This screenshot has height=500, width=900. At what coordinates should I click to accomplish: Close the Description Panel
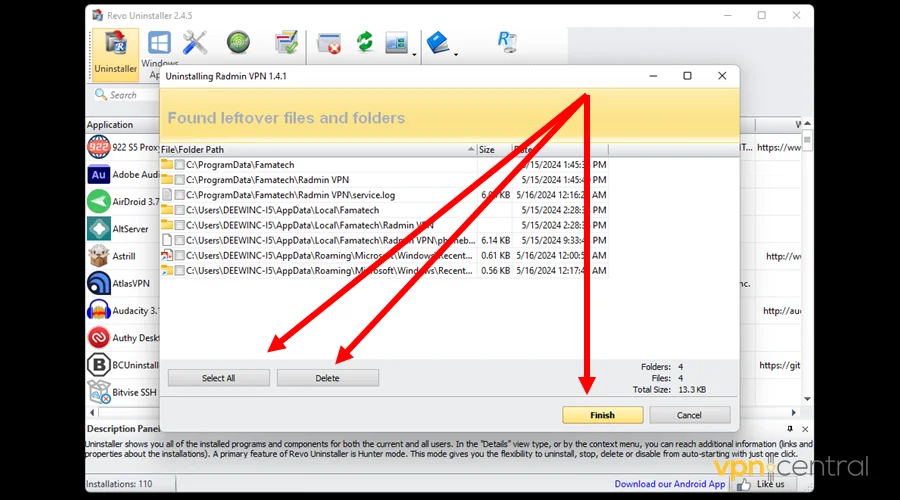point(805,429)
